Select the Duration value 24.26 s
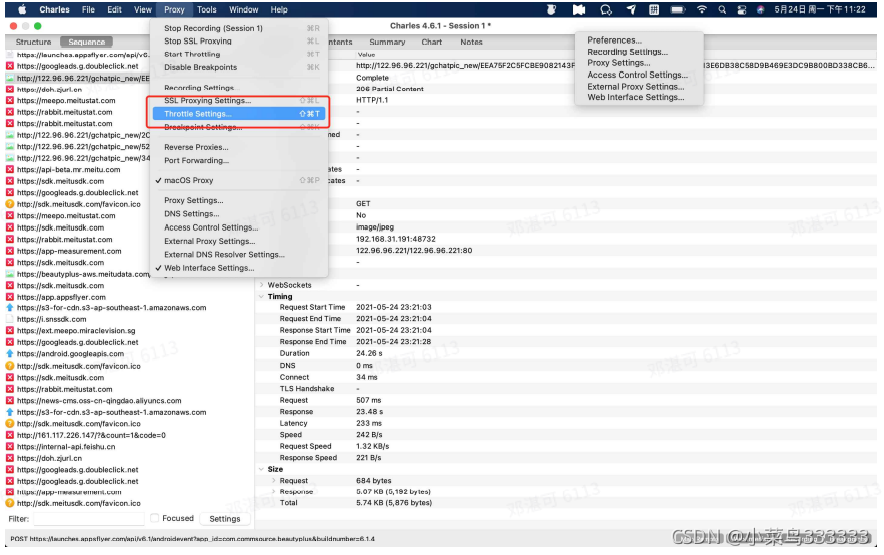Image resolution: width=884 pixels, height=555 pixels. tap(369, 353)
